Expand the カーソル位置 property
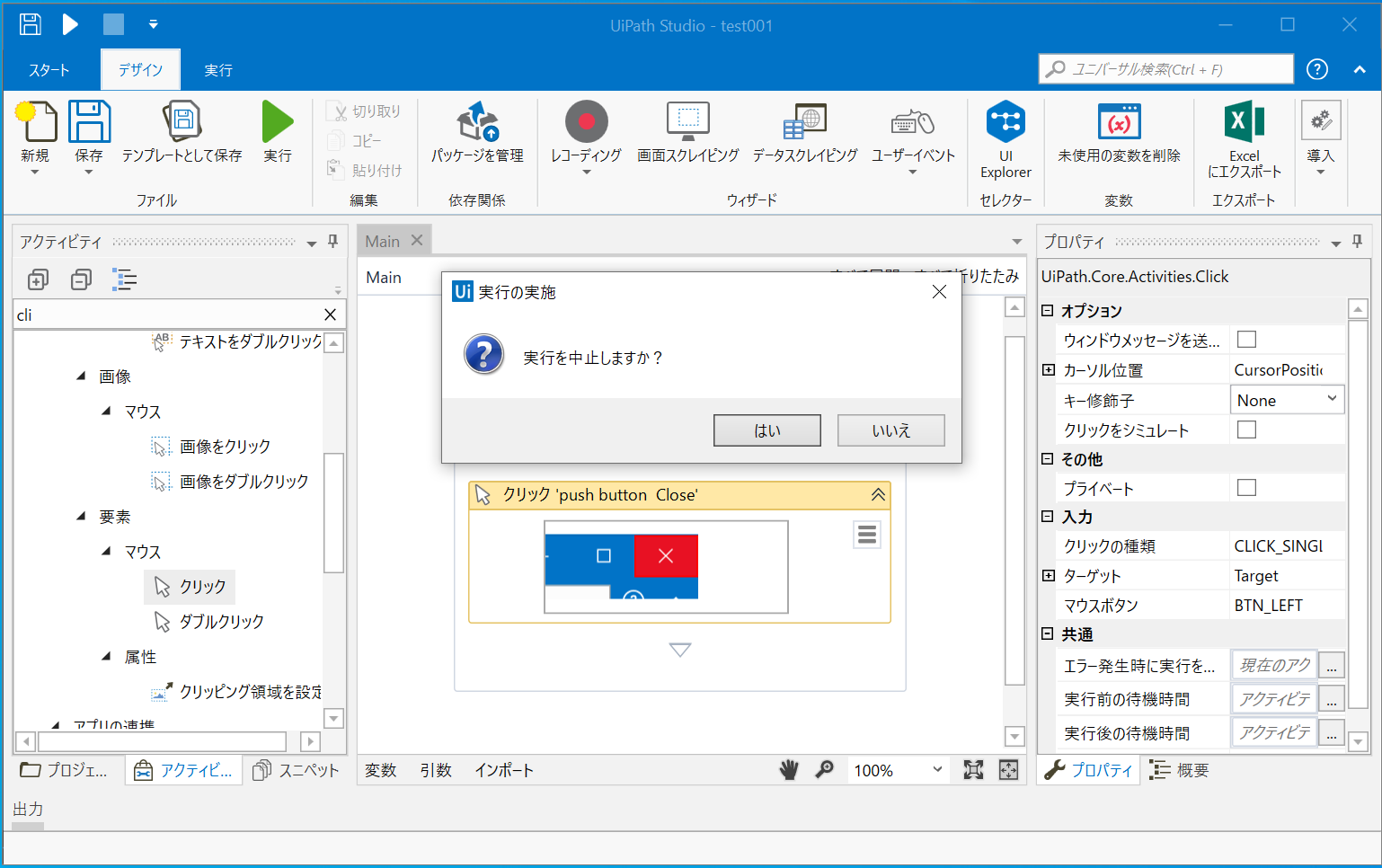 tap(1047, 369)
